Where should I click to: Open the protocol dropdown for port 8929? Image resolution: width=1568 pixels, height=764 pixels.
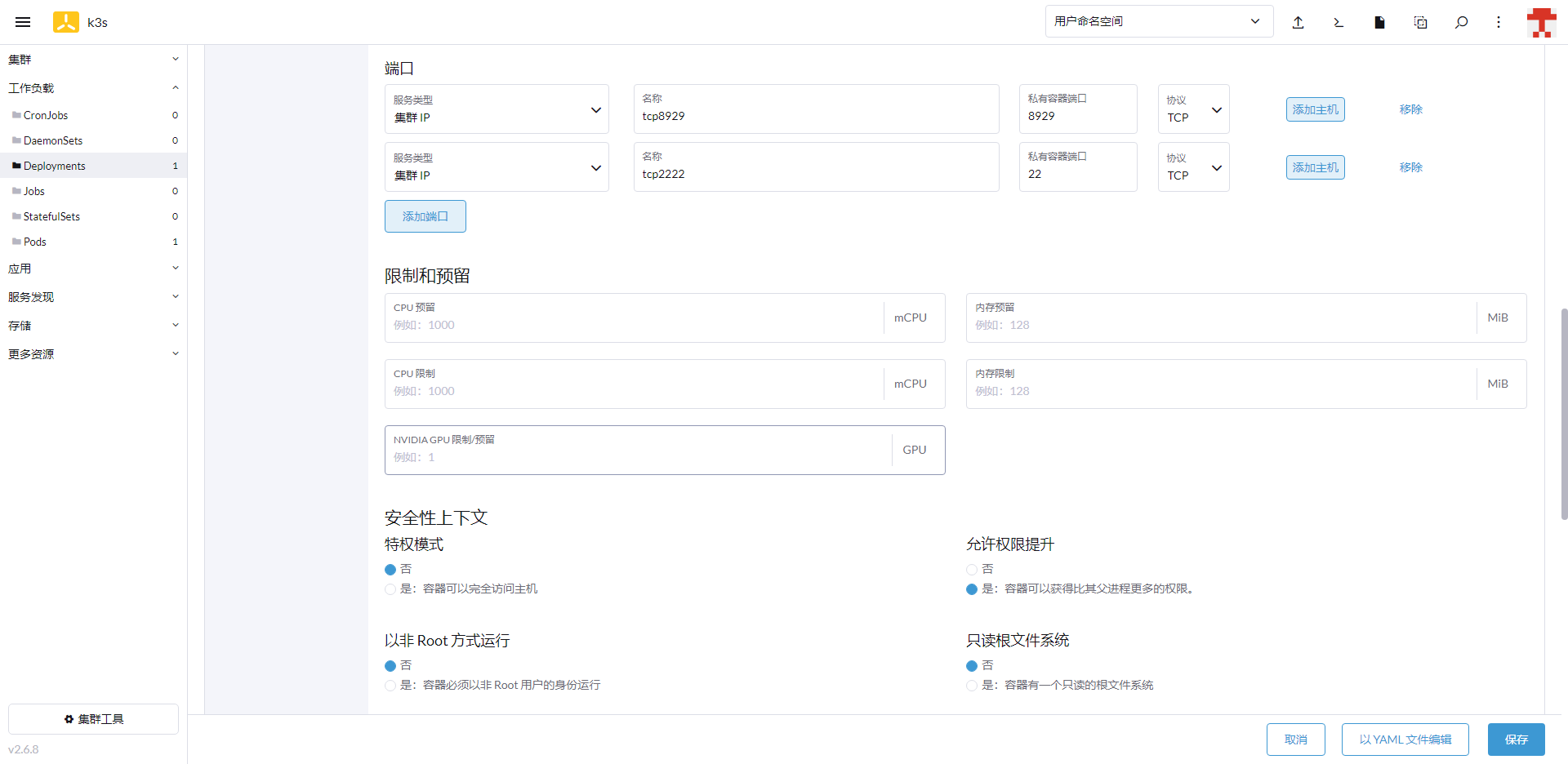tap(1193, 109)
